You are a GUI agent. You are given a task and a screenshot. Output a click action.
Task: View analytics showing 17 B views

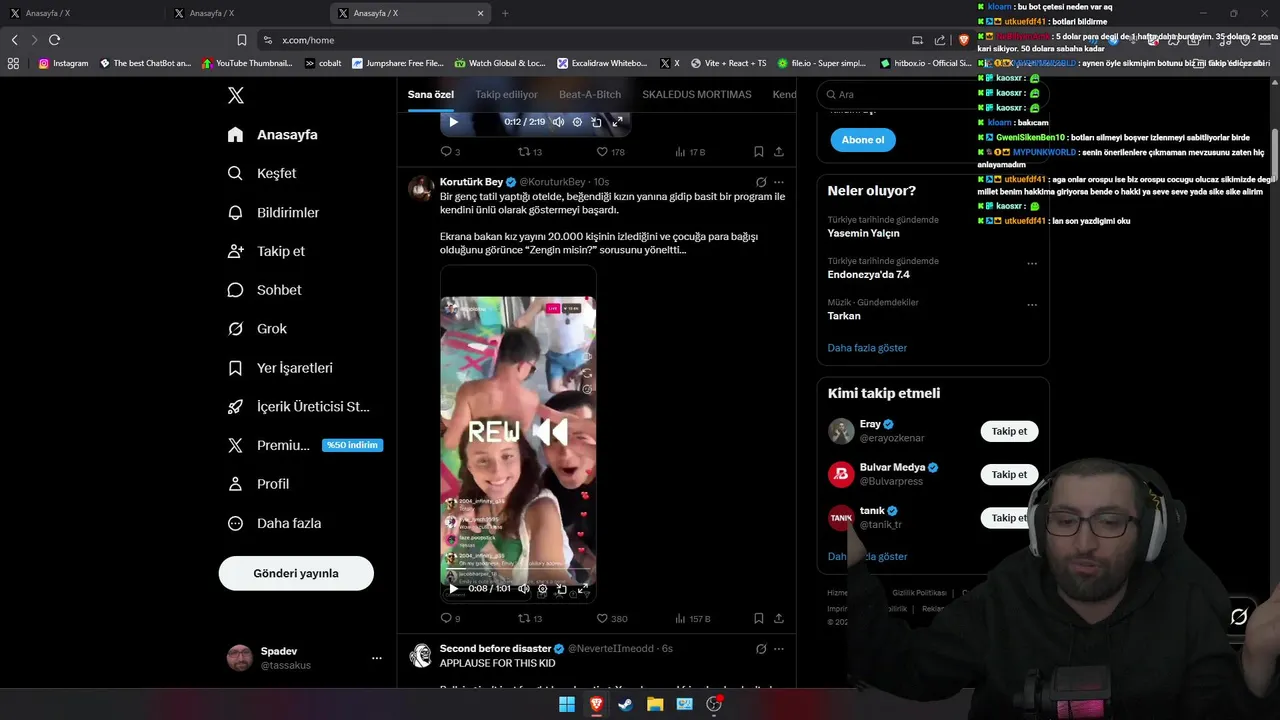coord(690,152)
